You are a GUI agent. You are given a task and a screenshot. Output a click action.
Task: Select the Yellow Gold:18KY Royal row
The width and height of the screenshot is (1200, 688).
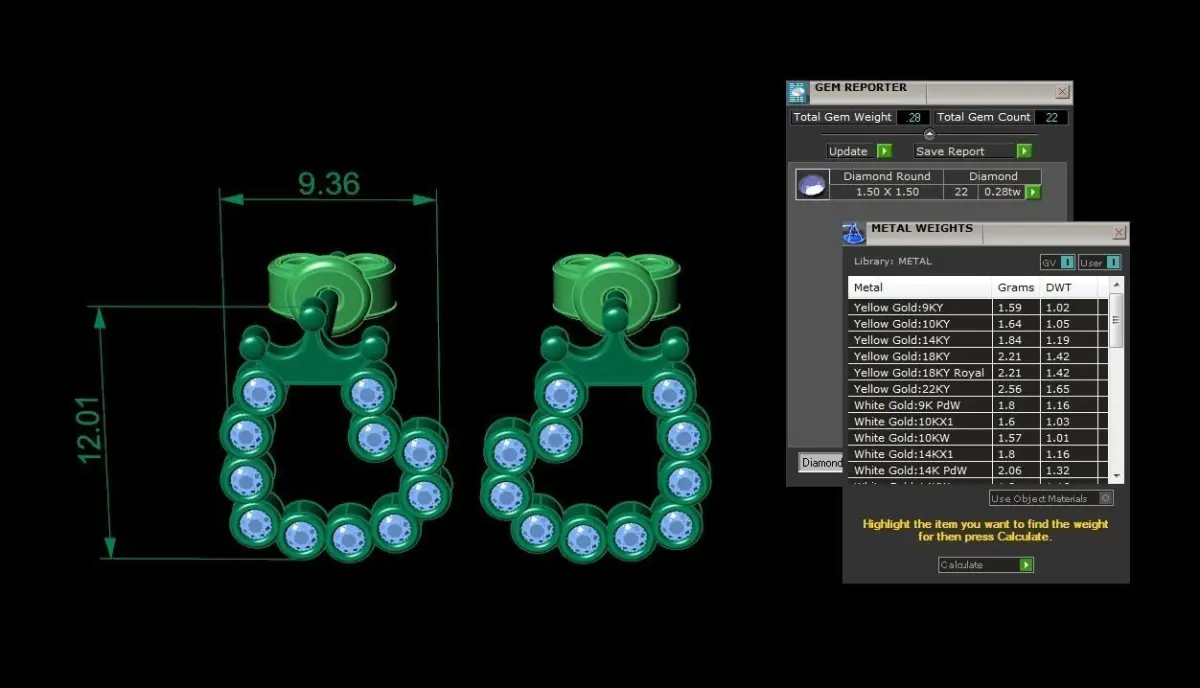(x=979, y=373)
